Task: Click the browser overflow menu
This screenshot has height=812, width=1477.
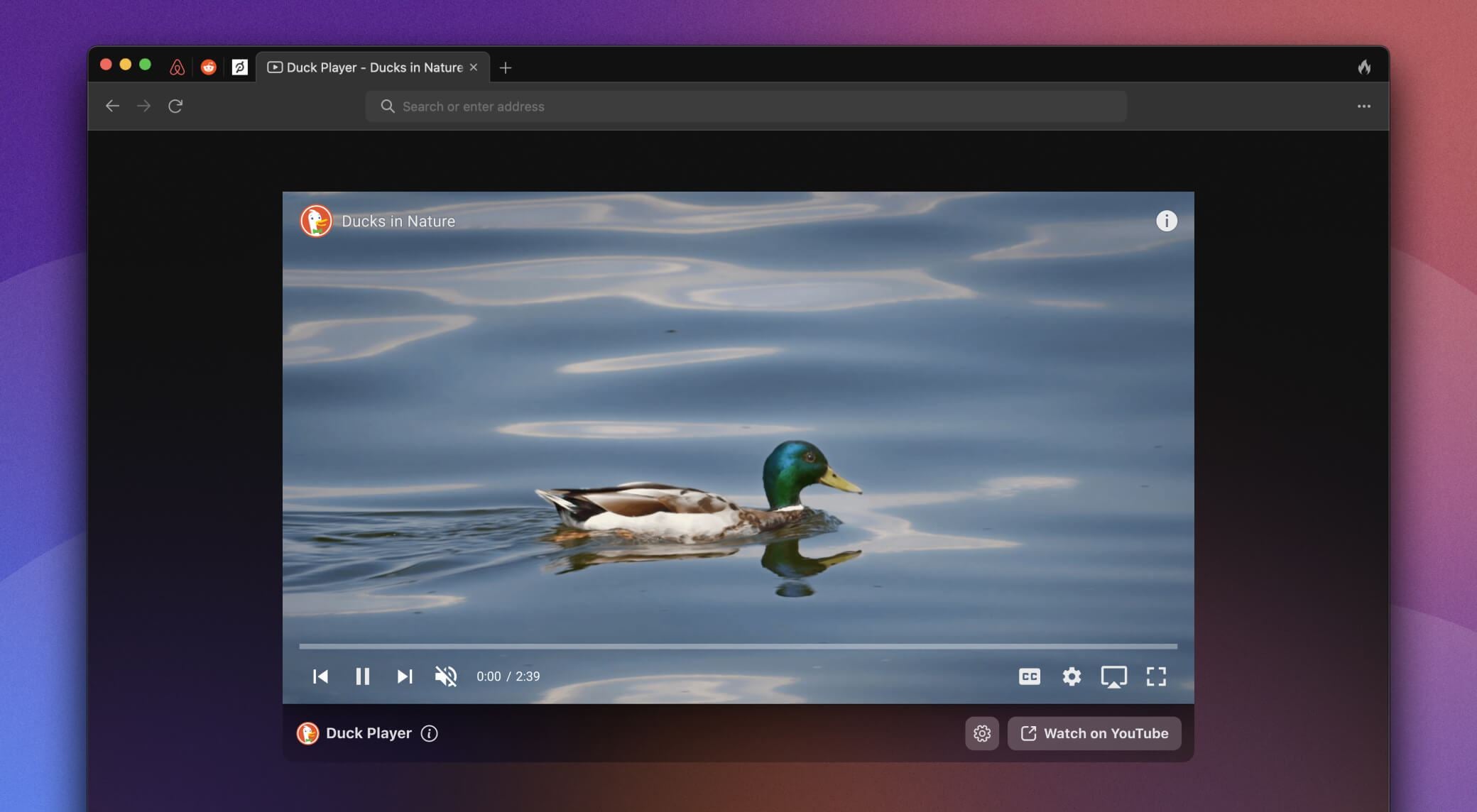Action: (x=1364, y=106)
